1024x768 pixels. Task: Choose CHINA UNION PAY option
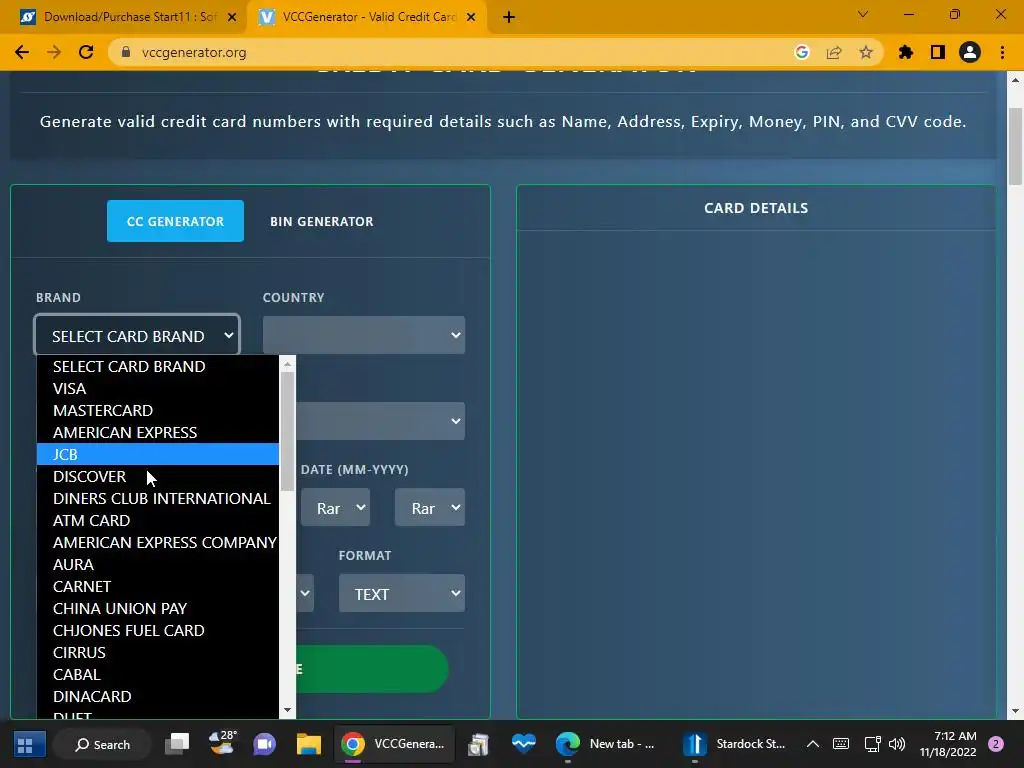[x=157, y=609]
